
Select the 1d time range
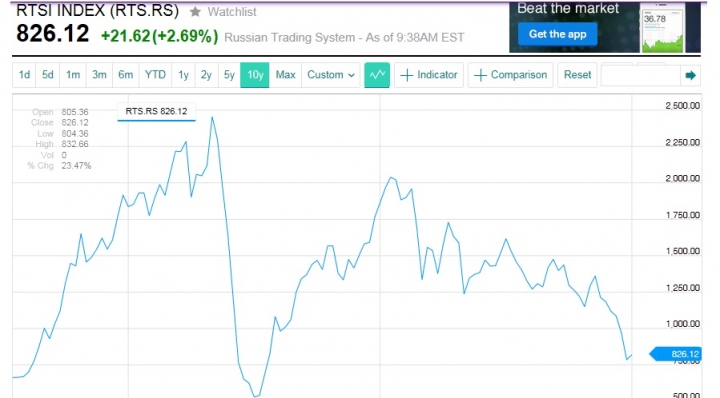(24, 75)
